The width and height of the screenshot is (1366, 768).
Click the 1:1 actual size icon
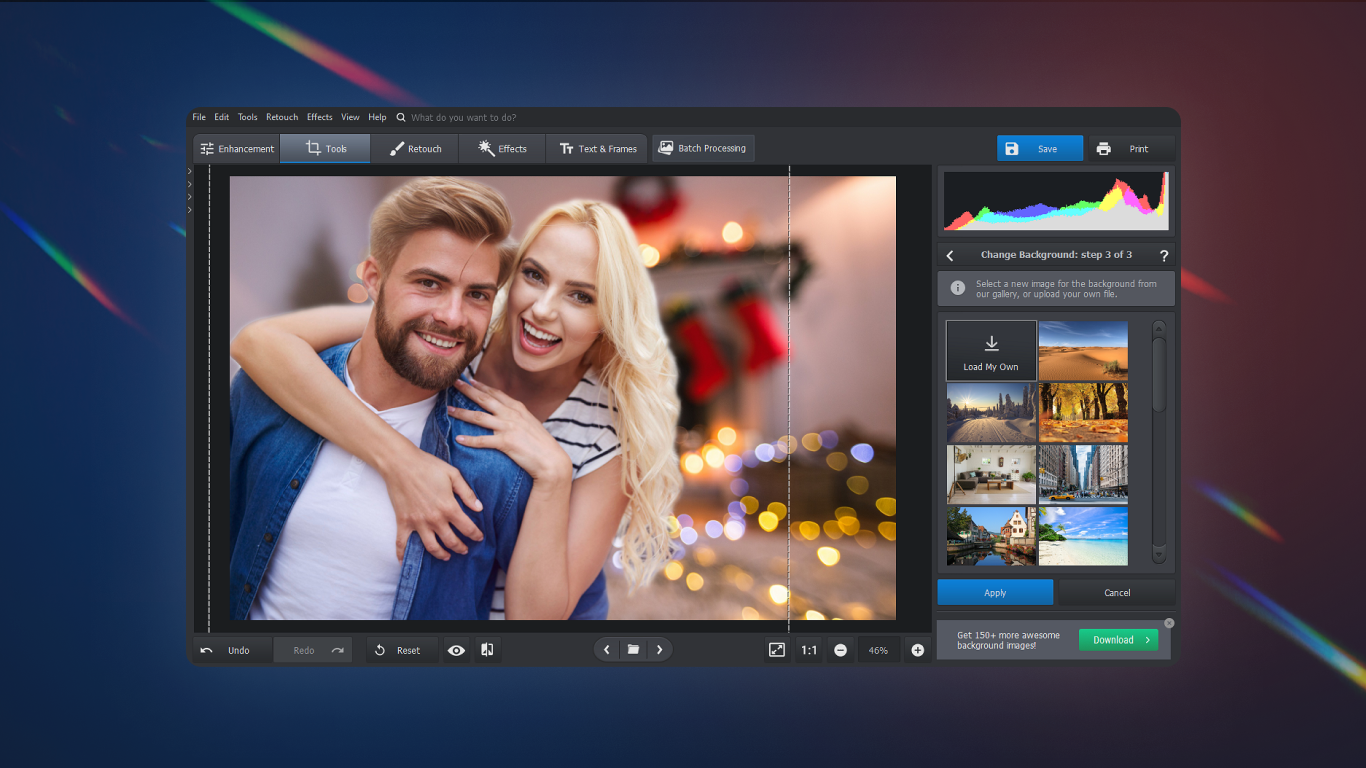pos(809,650)
